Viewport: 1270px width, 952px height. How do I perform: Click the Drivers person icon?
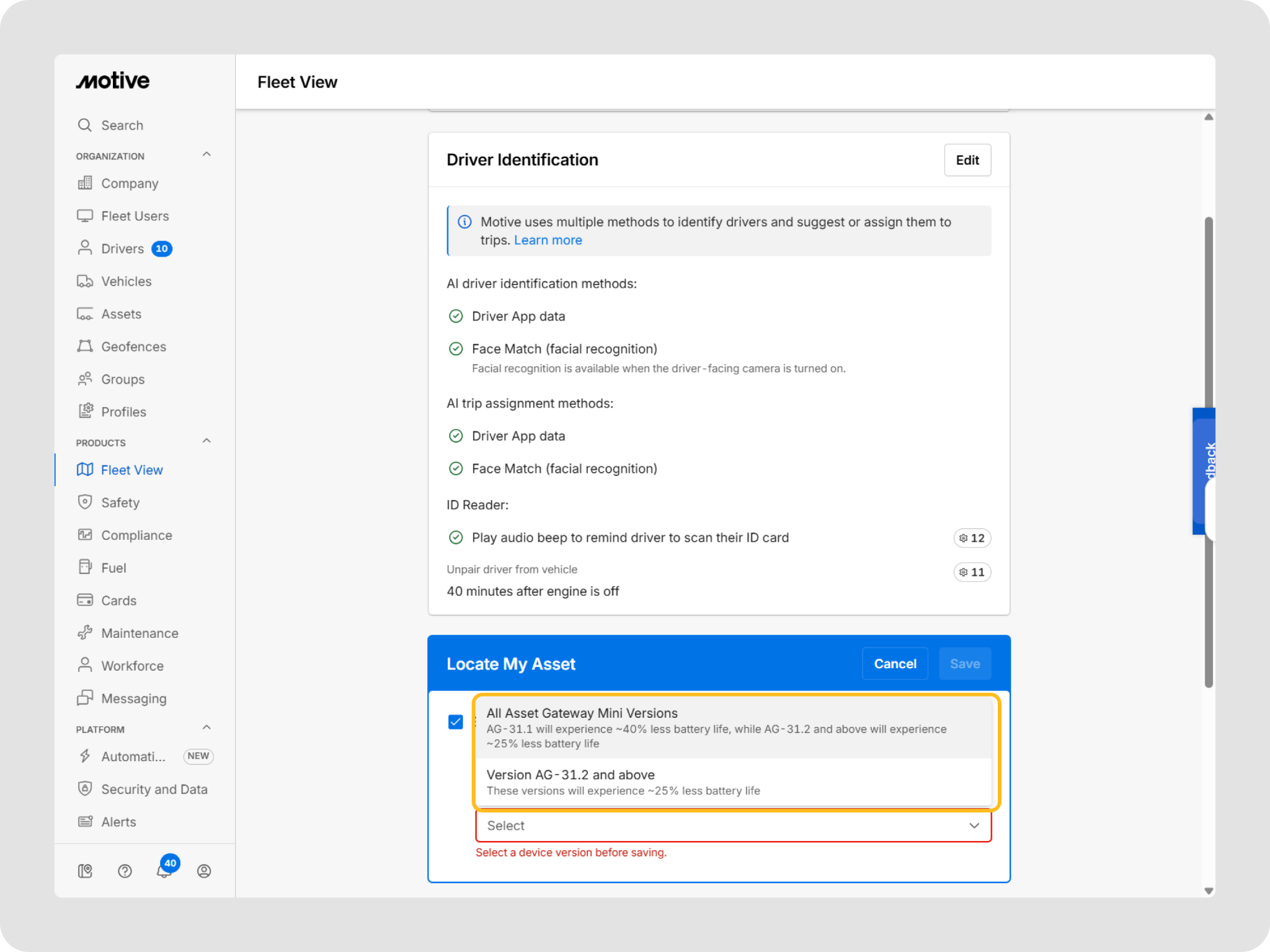[85, 248]
